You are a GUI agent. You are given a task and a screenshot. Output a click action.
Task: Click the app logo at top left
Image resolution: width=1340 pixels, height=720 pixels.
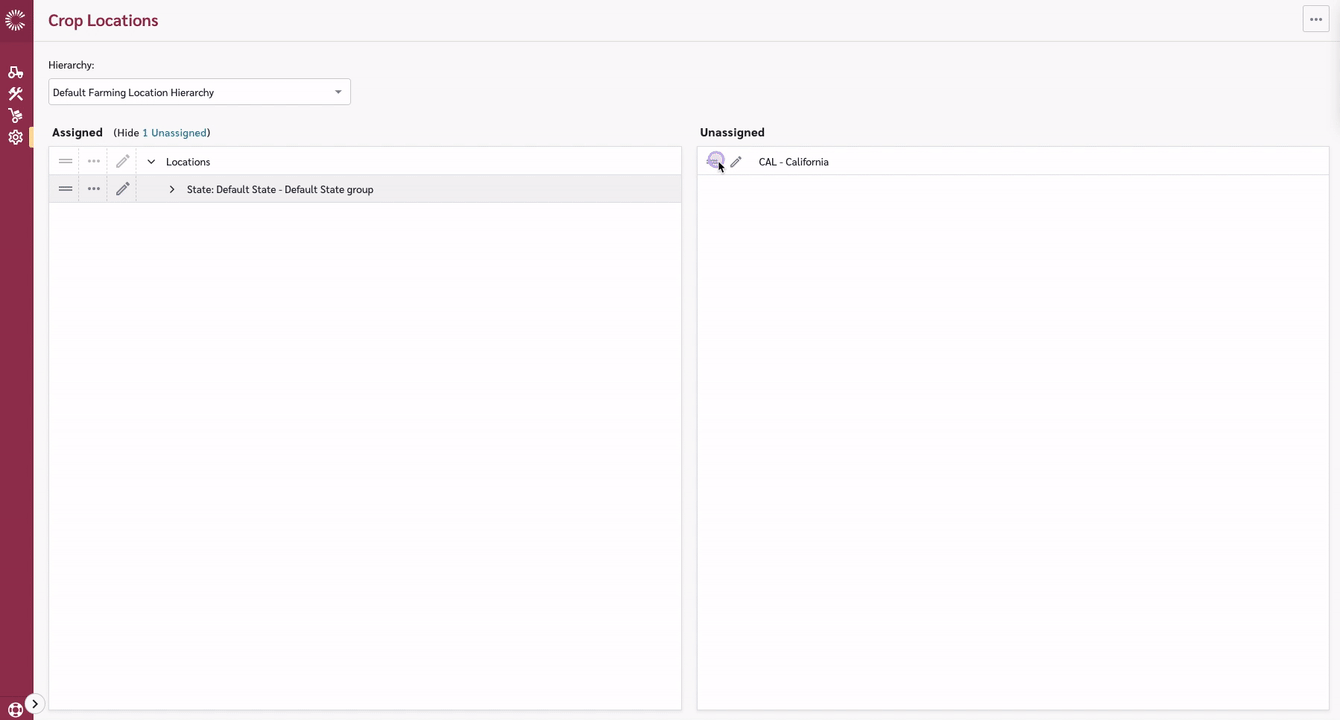click(x=15, y=19)
